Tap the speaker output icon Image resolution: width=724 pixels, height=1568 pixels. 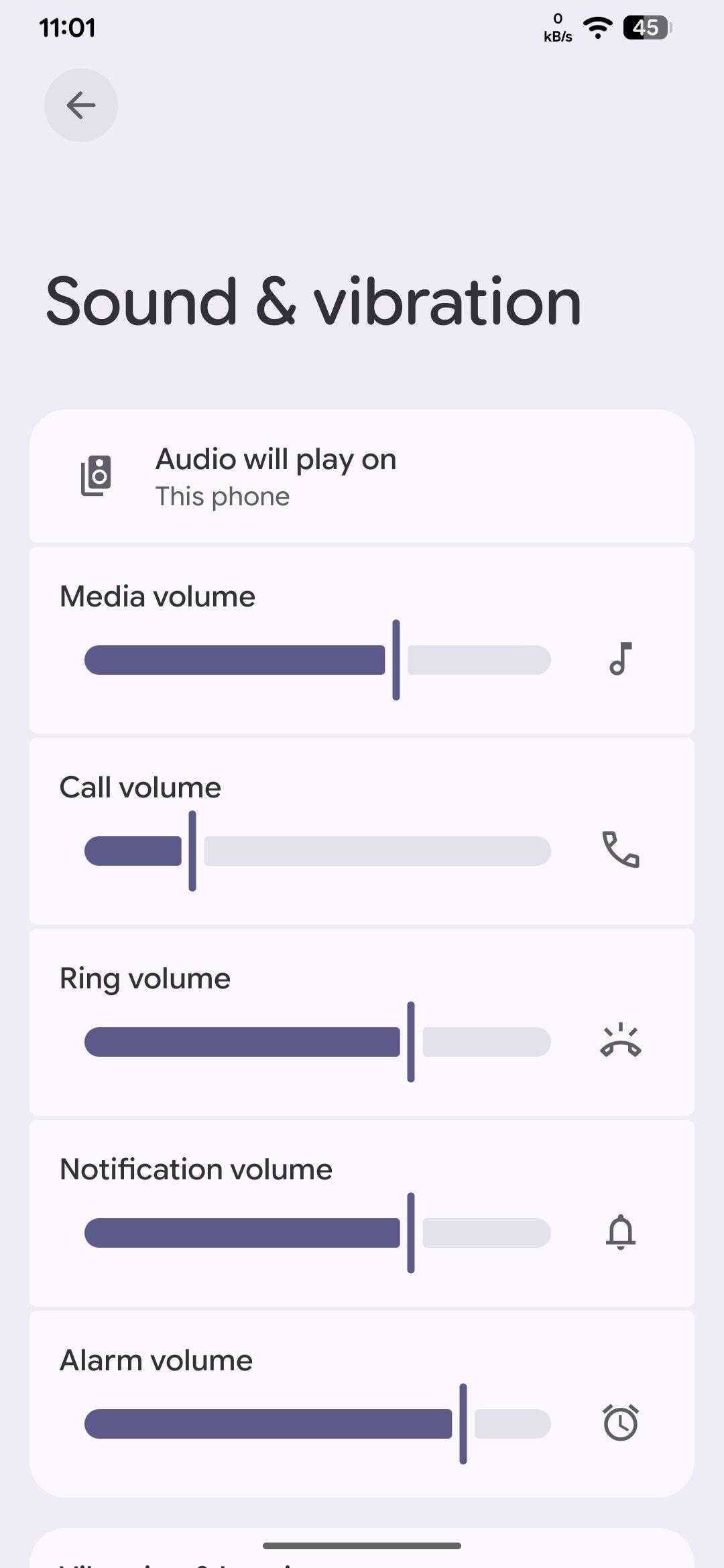tap(97, 476)
